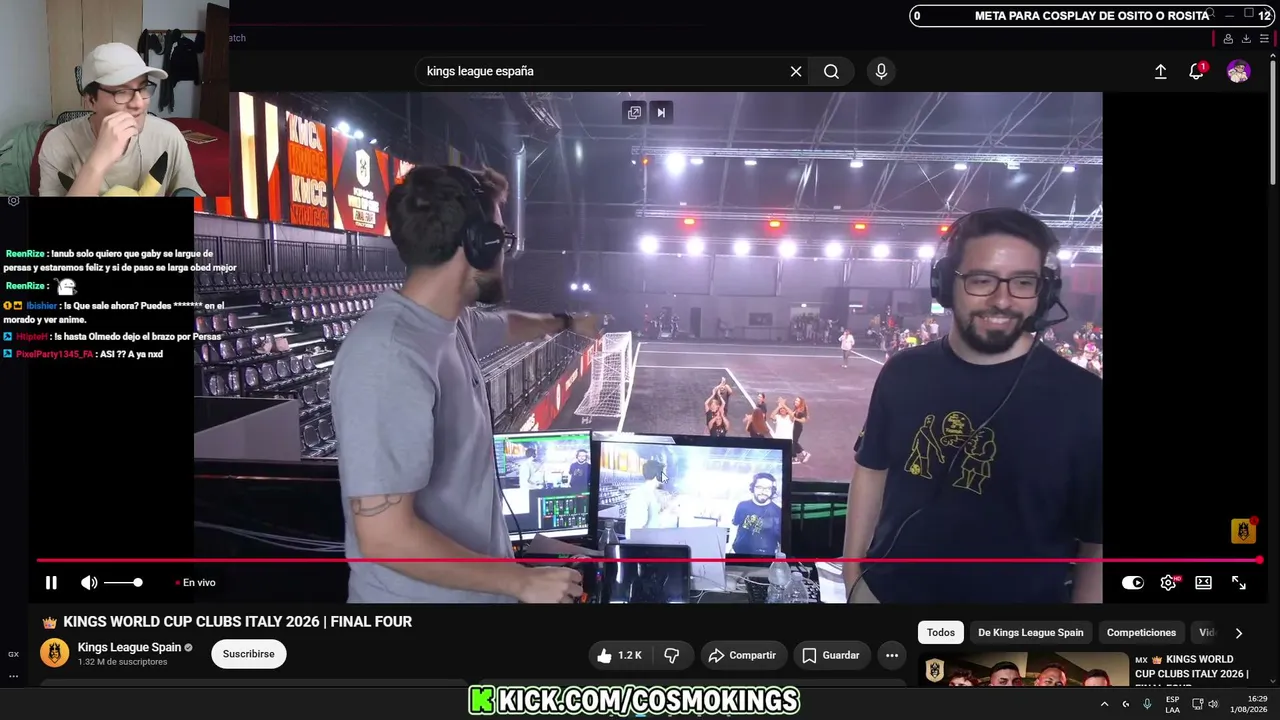Expand hidden system tray icons
Image resolution: width=1280 pixels, height=720 pixels.
point(1104,704)
